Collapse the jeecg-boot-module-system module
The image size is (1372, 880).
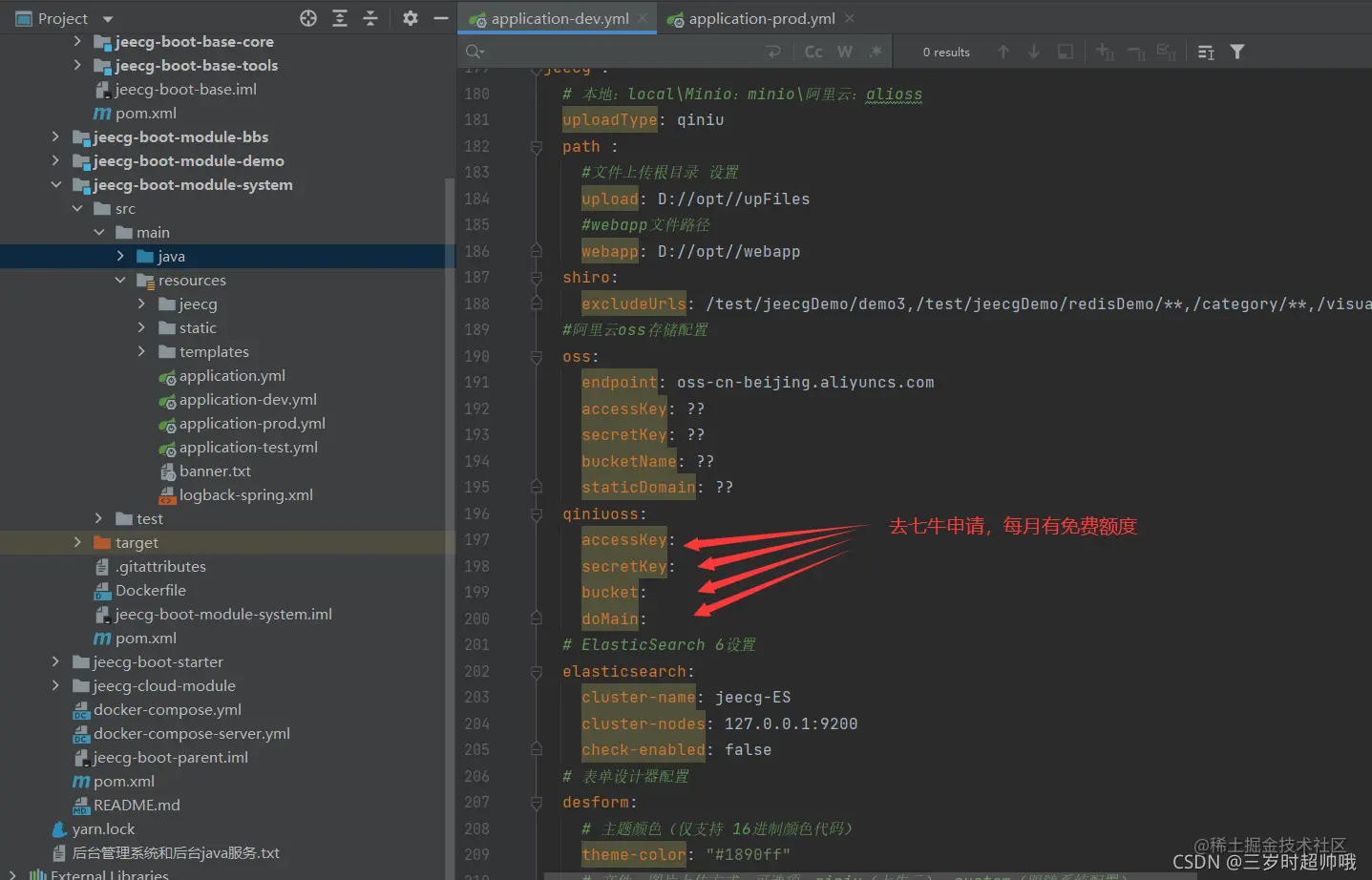tap(55, 184)
